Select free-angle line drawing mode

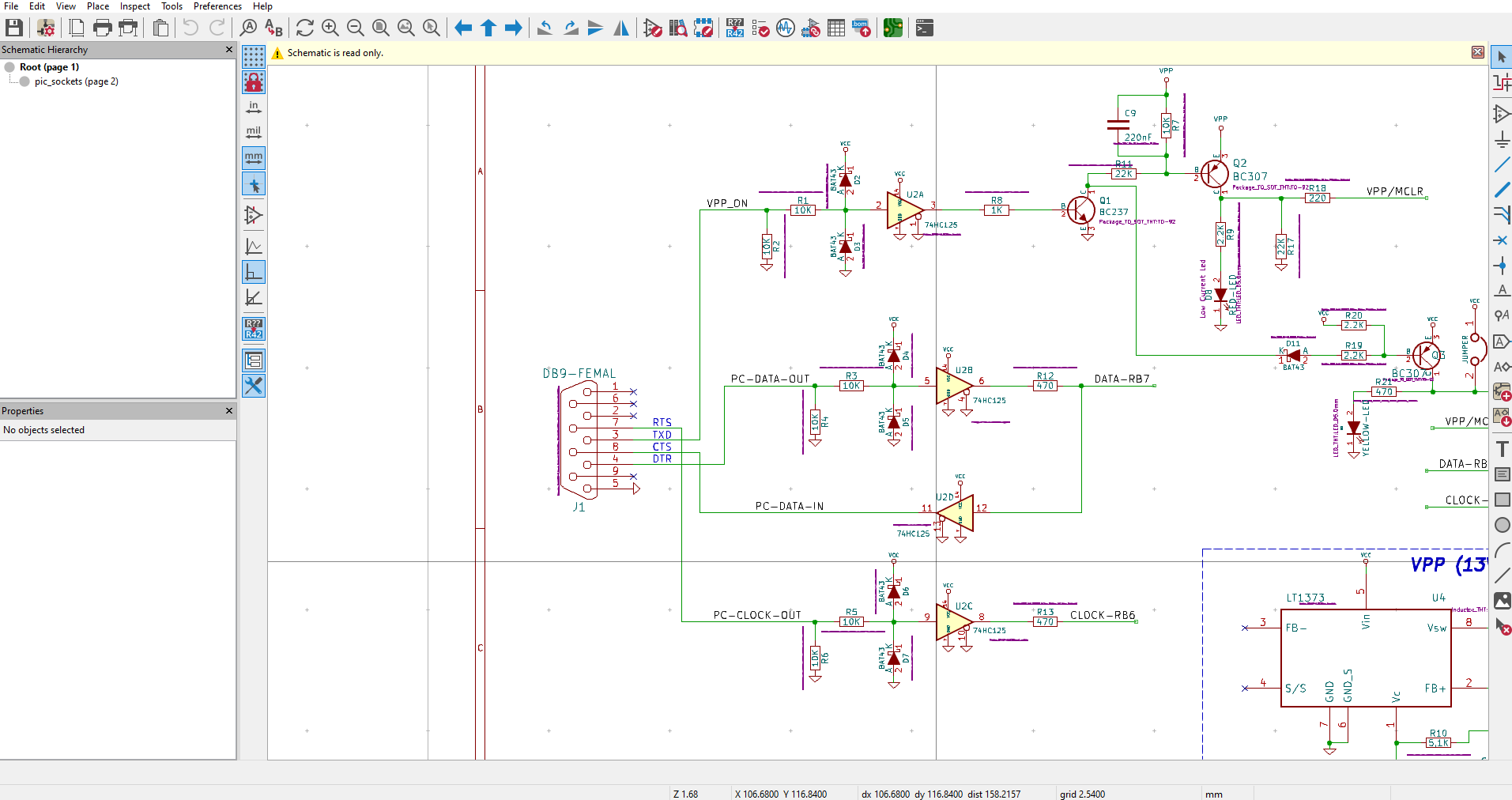pyautogui.click(x=254, y=247)
